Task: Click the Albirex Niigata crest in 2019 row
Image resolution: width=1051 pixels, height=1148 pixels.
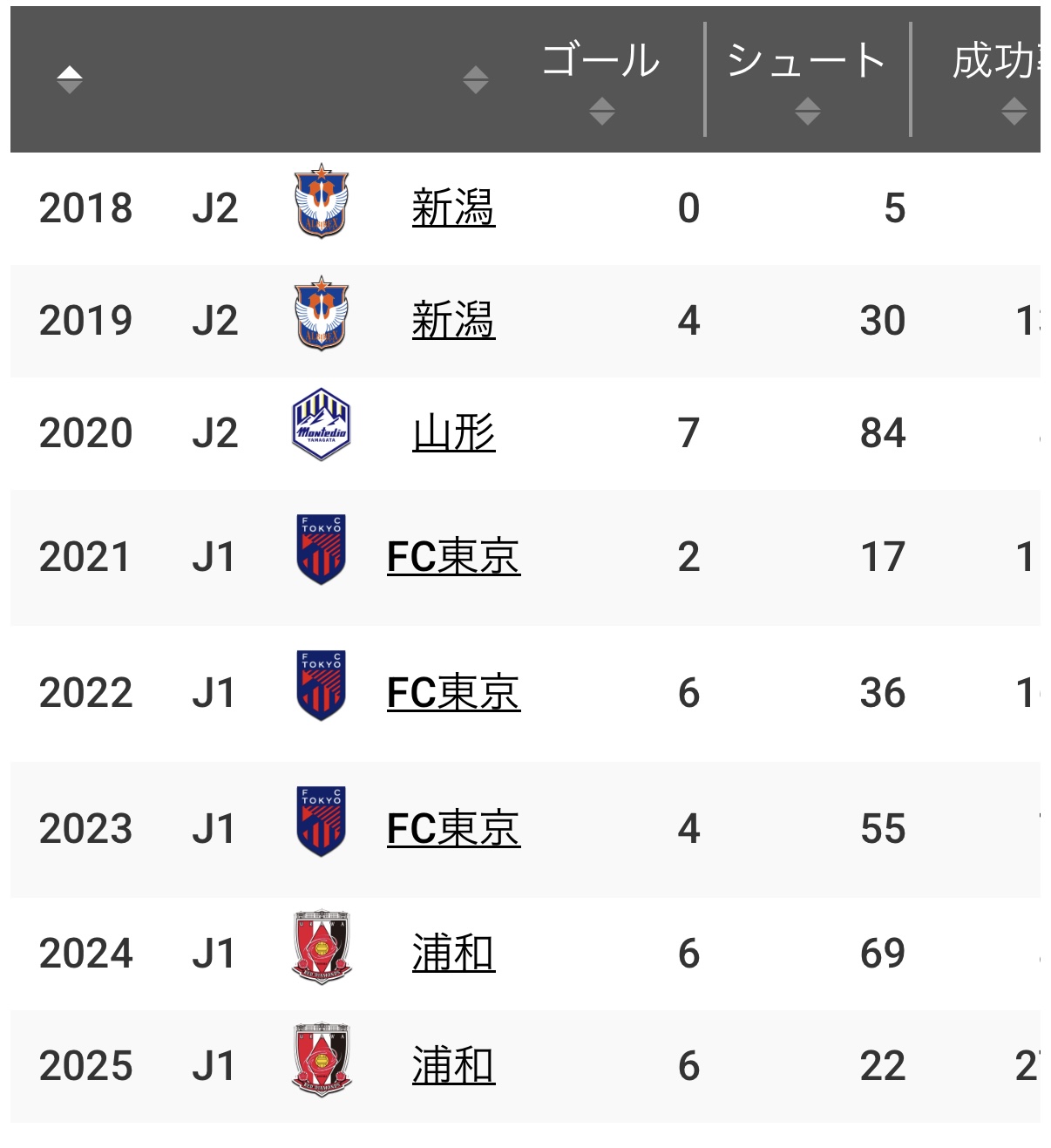Action: tap(322, 314)
